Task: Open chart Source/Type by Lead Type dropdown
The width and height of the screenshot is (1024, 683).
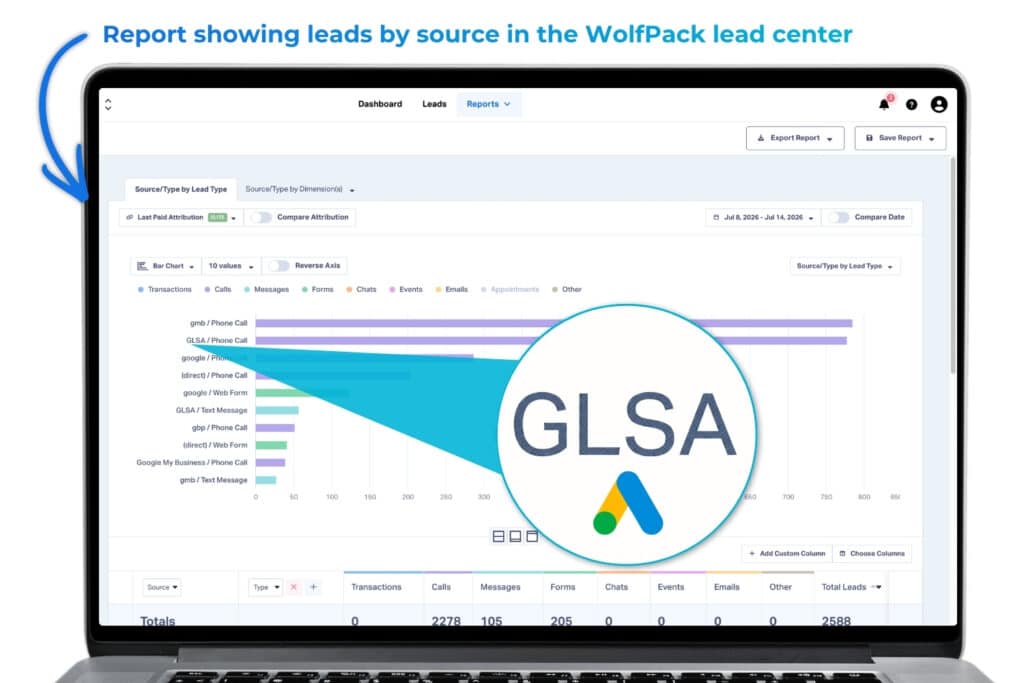Action: click(844, 266)
